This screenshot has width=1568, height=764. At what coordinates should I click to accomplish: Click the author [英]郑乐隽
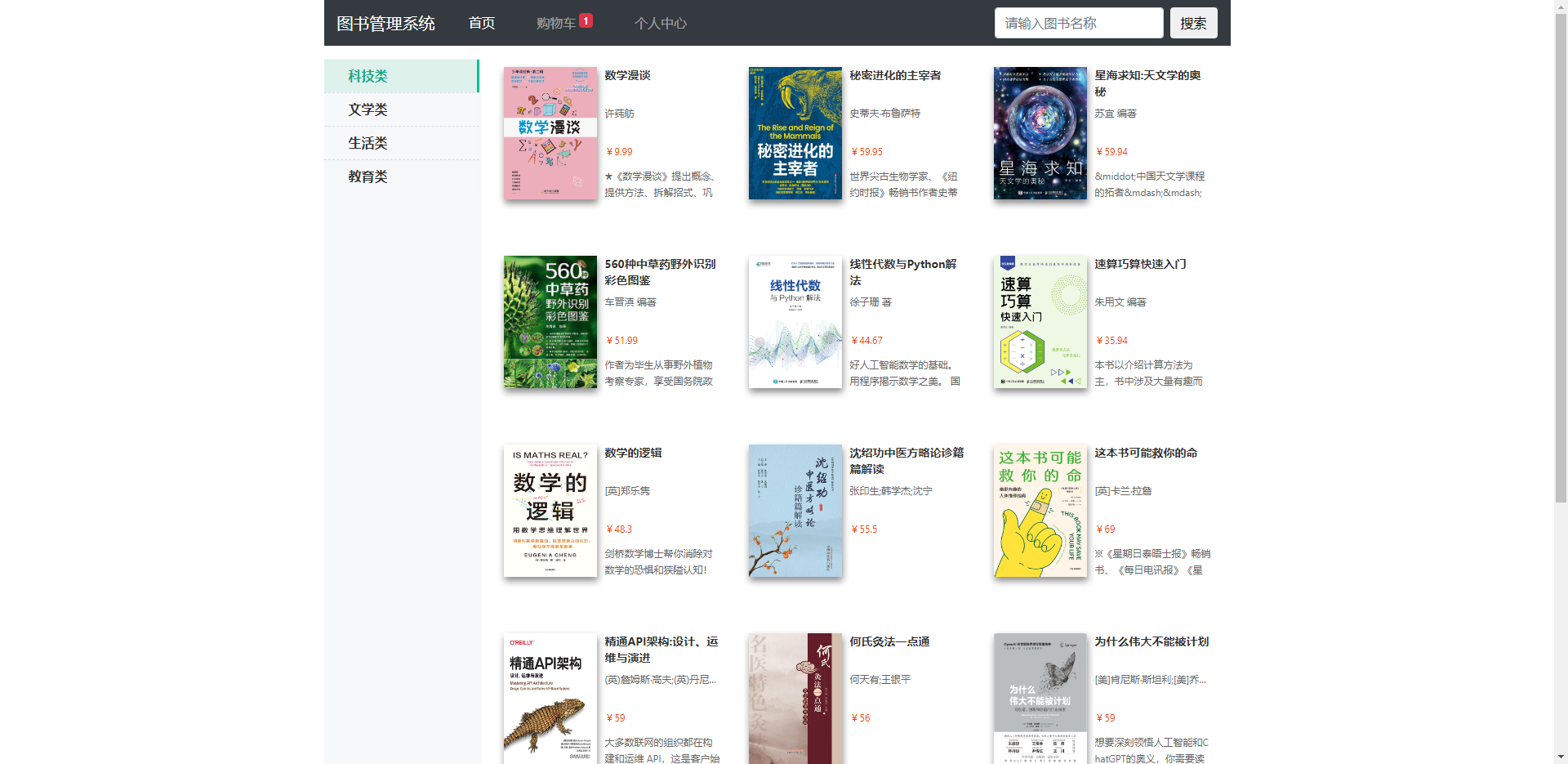627,491
